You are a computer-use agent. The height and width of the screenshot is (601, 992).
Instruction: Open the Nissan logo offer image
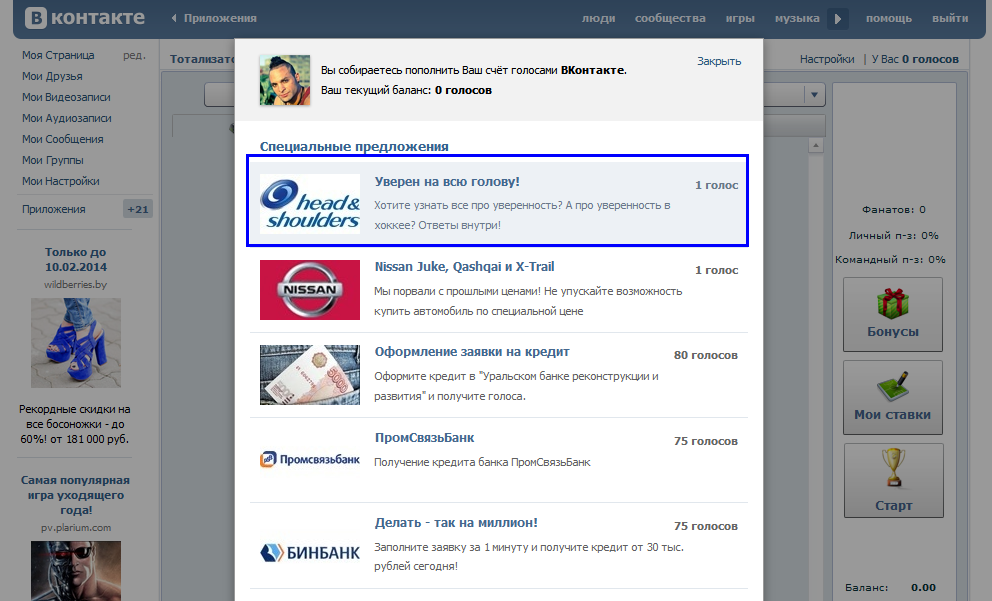pos(310,290)
